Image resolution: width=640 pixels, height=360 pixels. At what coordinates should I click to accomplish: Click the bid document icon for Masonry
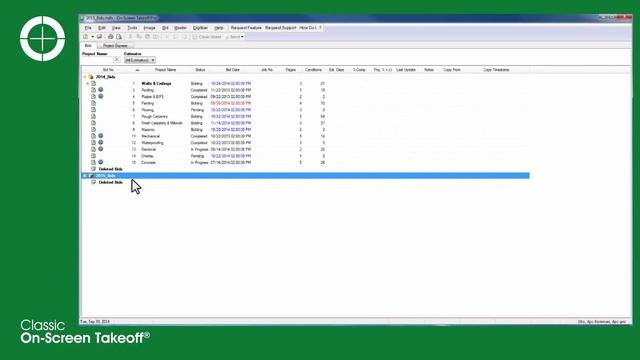[x=93, y=129]
